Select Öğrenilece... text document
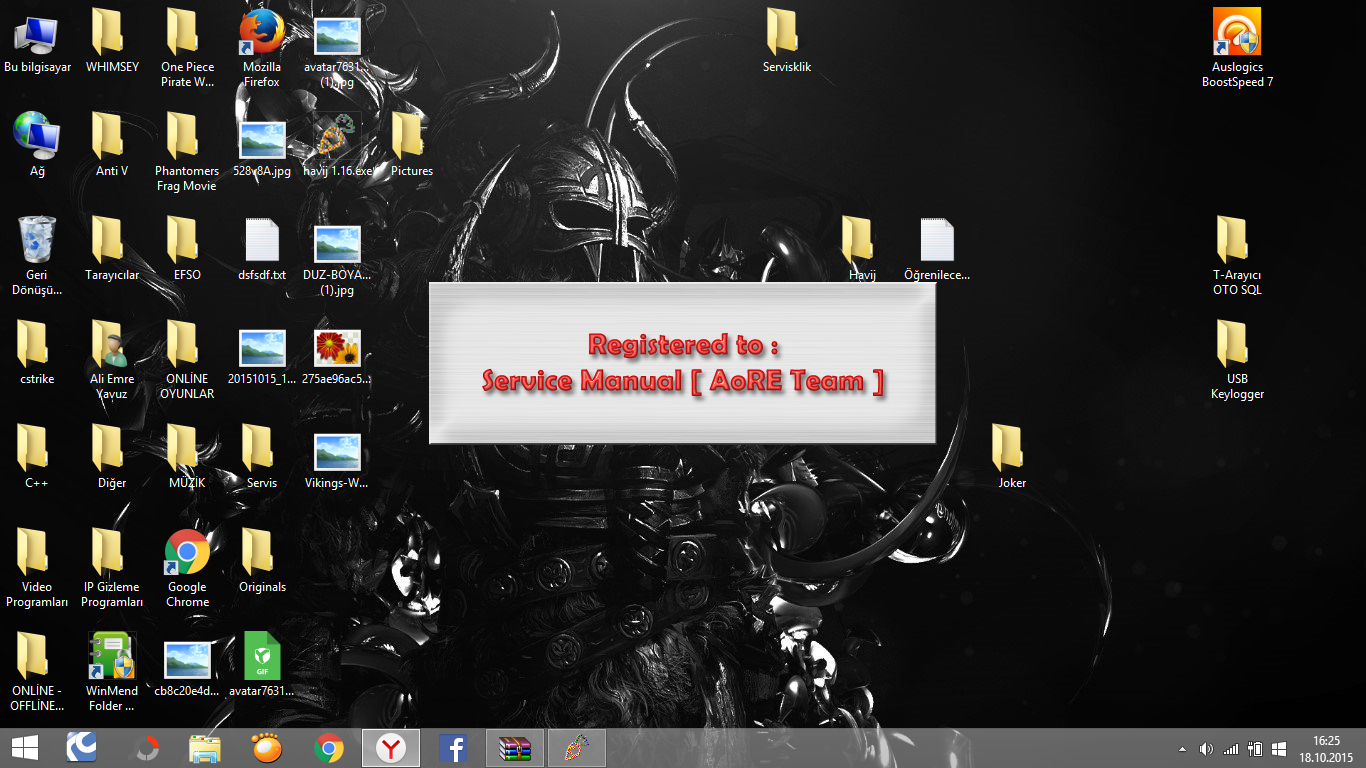Viewport: 1366px width, 768px height. click(937, 250)
